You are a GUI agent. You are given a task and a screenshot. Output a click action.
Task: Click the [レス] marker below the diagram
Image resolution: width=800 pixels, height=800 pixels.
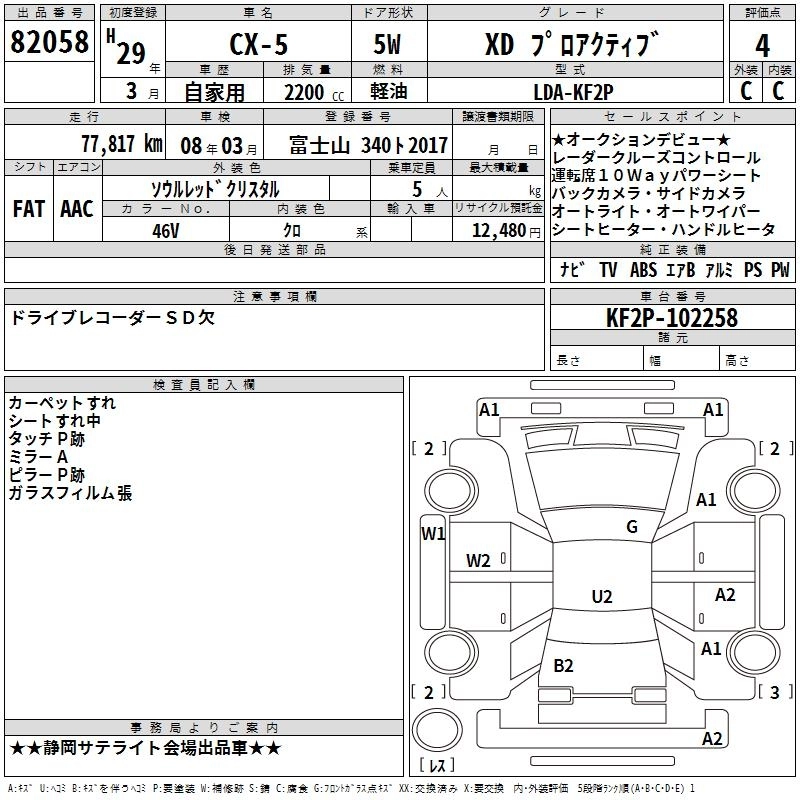coord(437,767)
